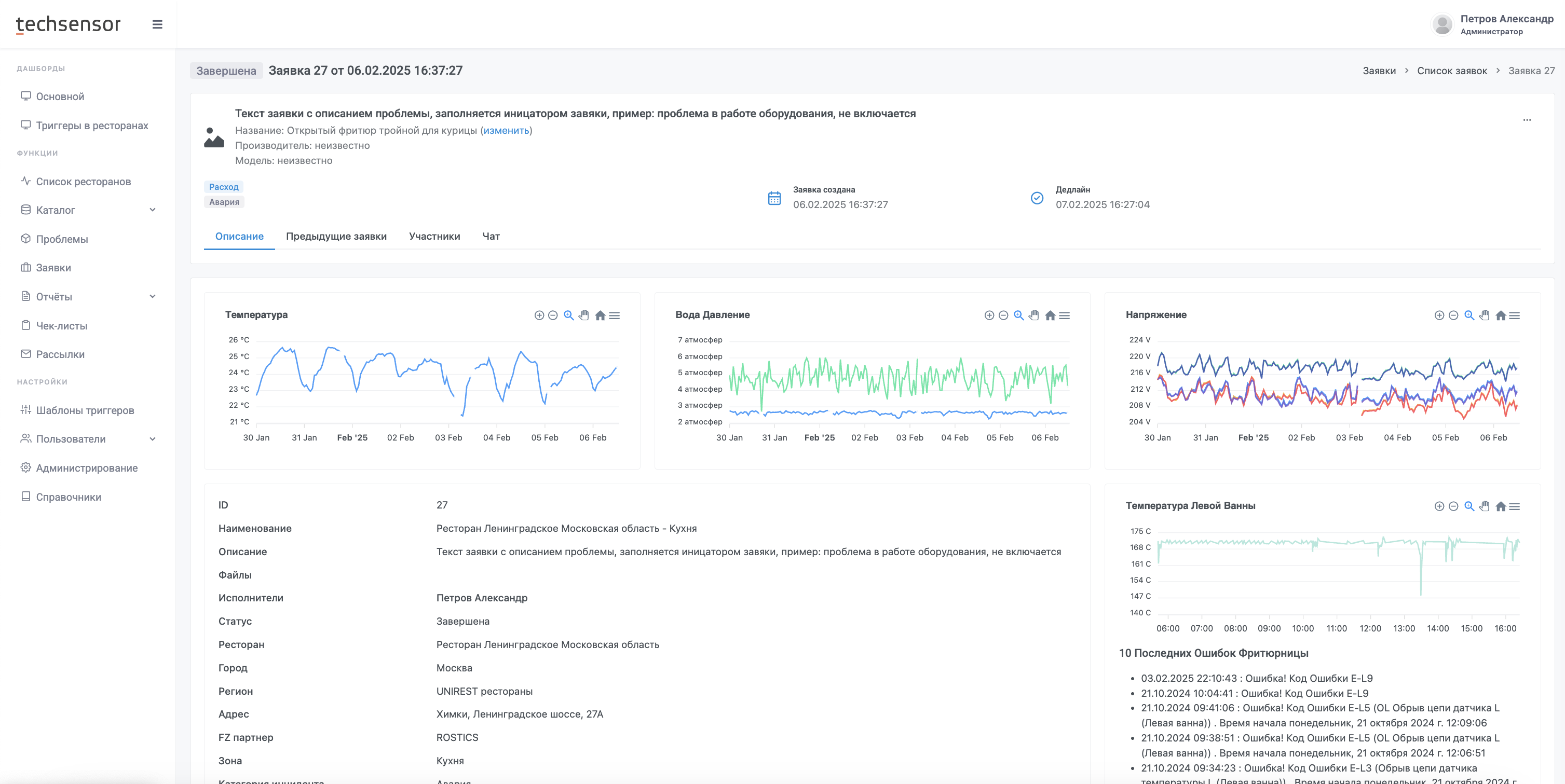Zoom in on Температура chart
The height and width of the screenshot is (784, 1565).
[x=539, y=315]
